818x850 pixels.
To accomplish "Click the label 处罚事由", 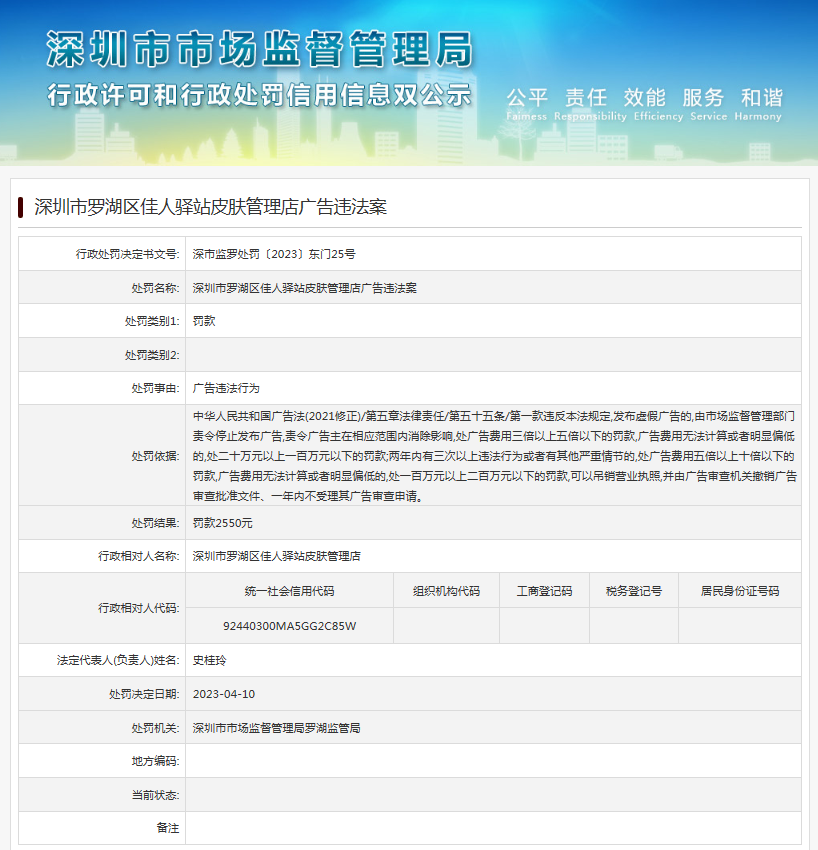I will 155,388.
